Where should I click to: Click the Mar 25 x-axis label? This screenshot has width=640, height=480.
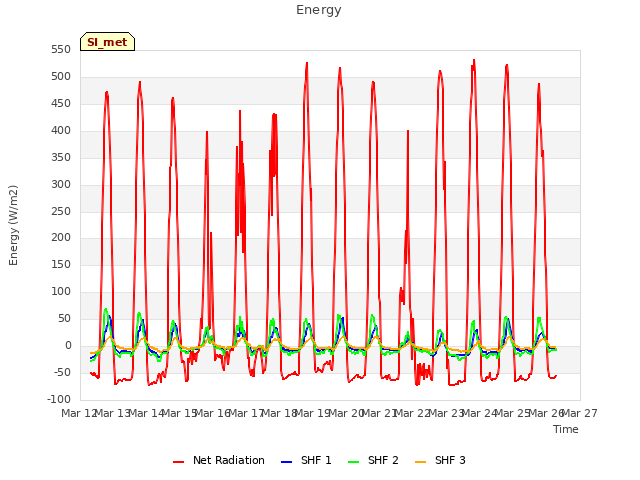(x=513, y=413)
